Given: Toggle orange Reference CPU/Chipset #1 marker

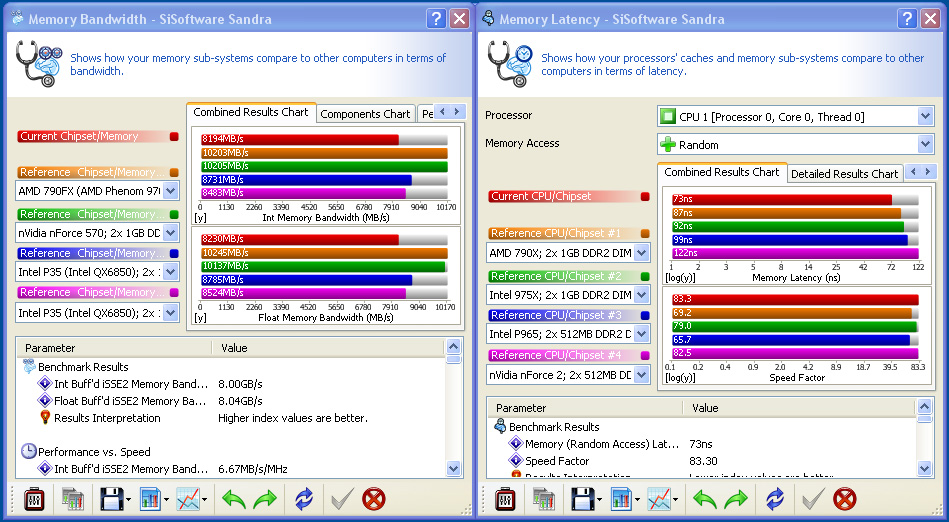Looking at the screenshot, I should [x=645, y=234].
